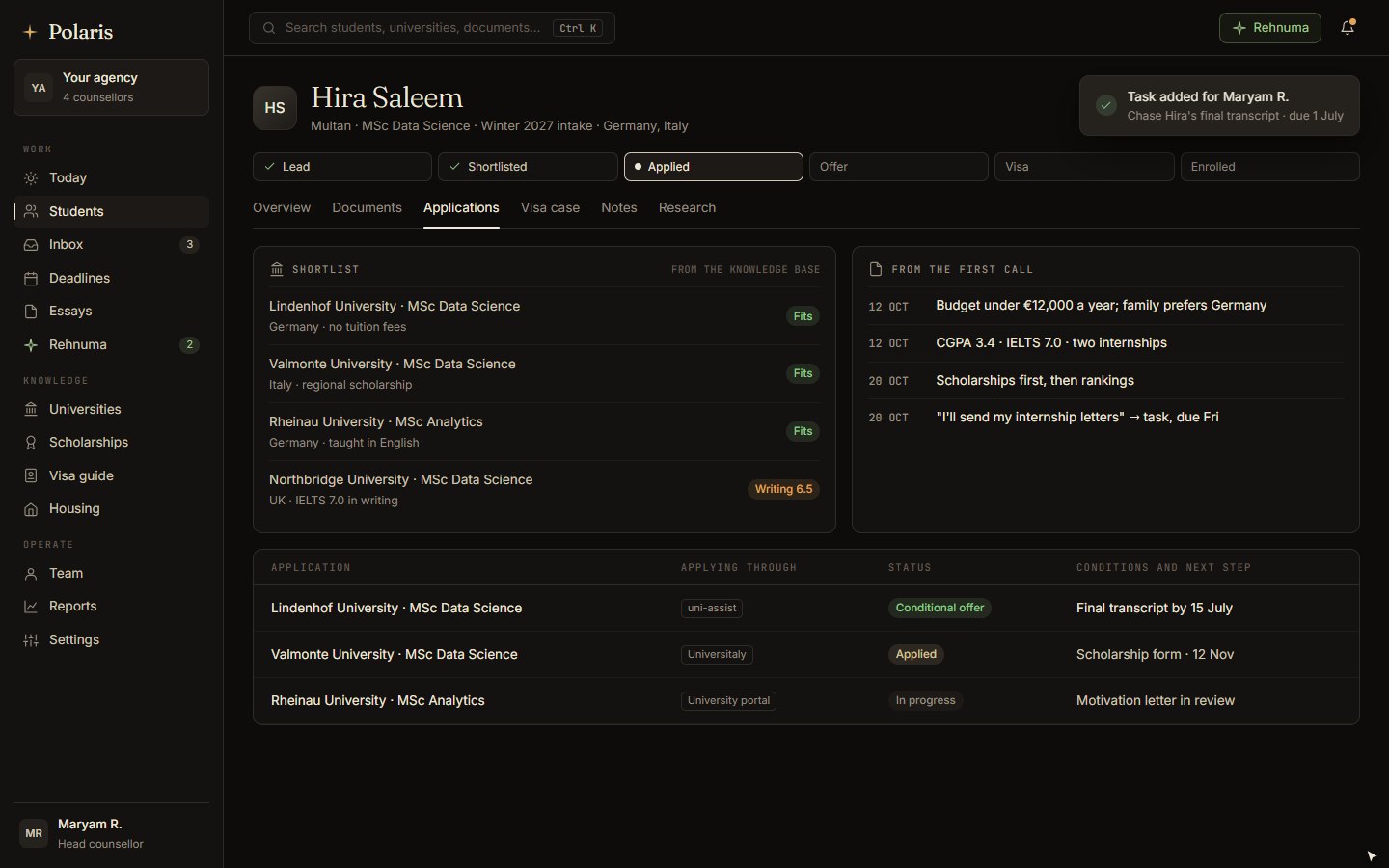Image resolution: width=1389 pixels, height=868 pixels.
Task: Switch to the Documents tab
Action: coord(367,208)
